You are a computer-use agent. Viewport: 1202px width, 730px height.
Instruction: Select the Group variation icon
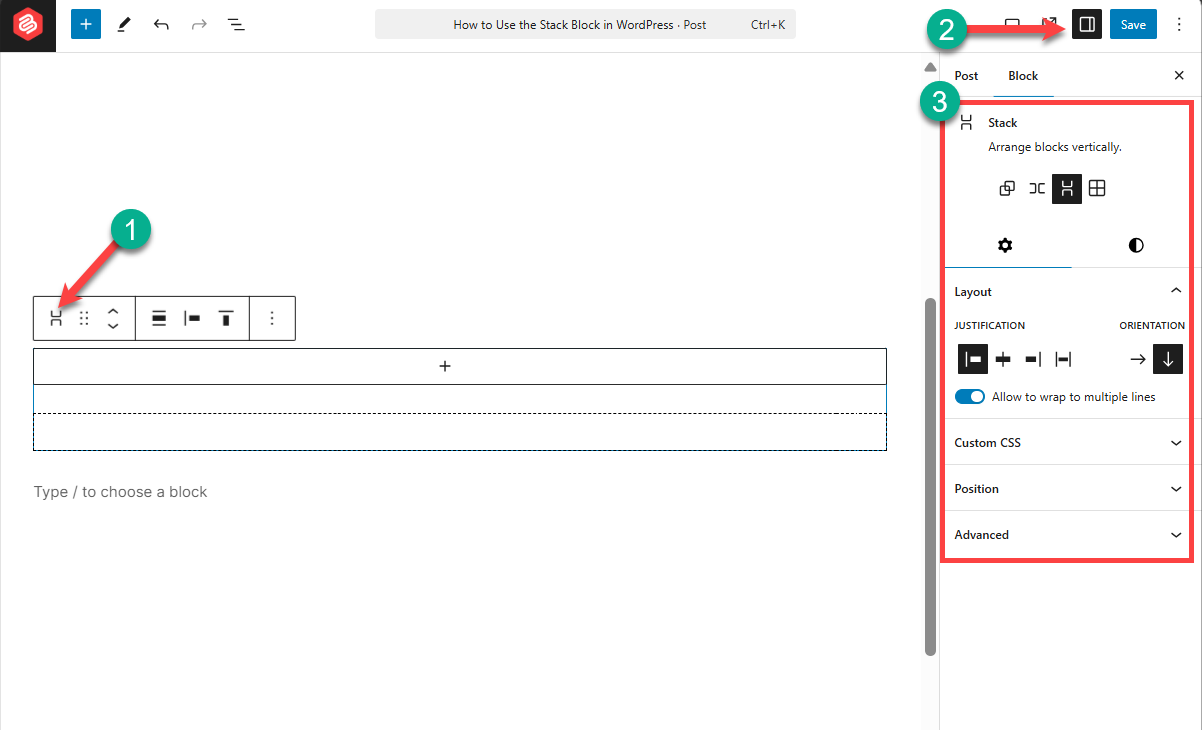click(1007, 188)
